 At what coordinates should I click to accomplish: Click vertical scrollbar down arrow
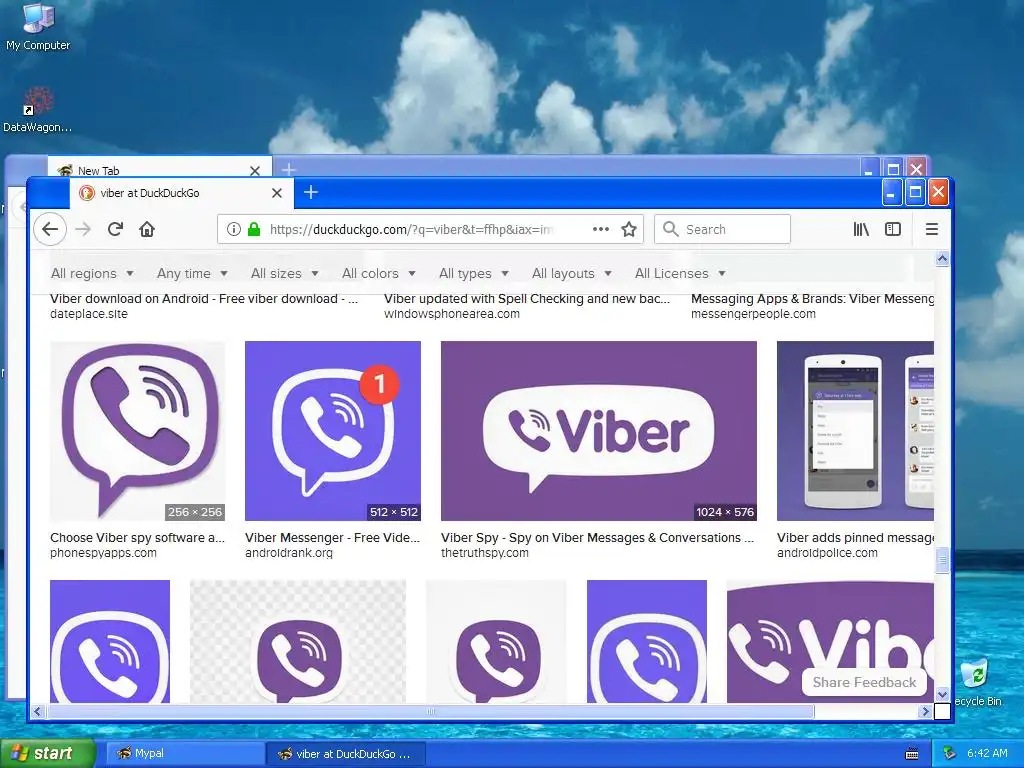(942, 694)
